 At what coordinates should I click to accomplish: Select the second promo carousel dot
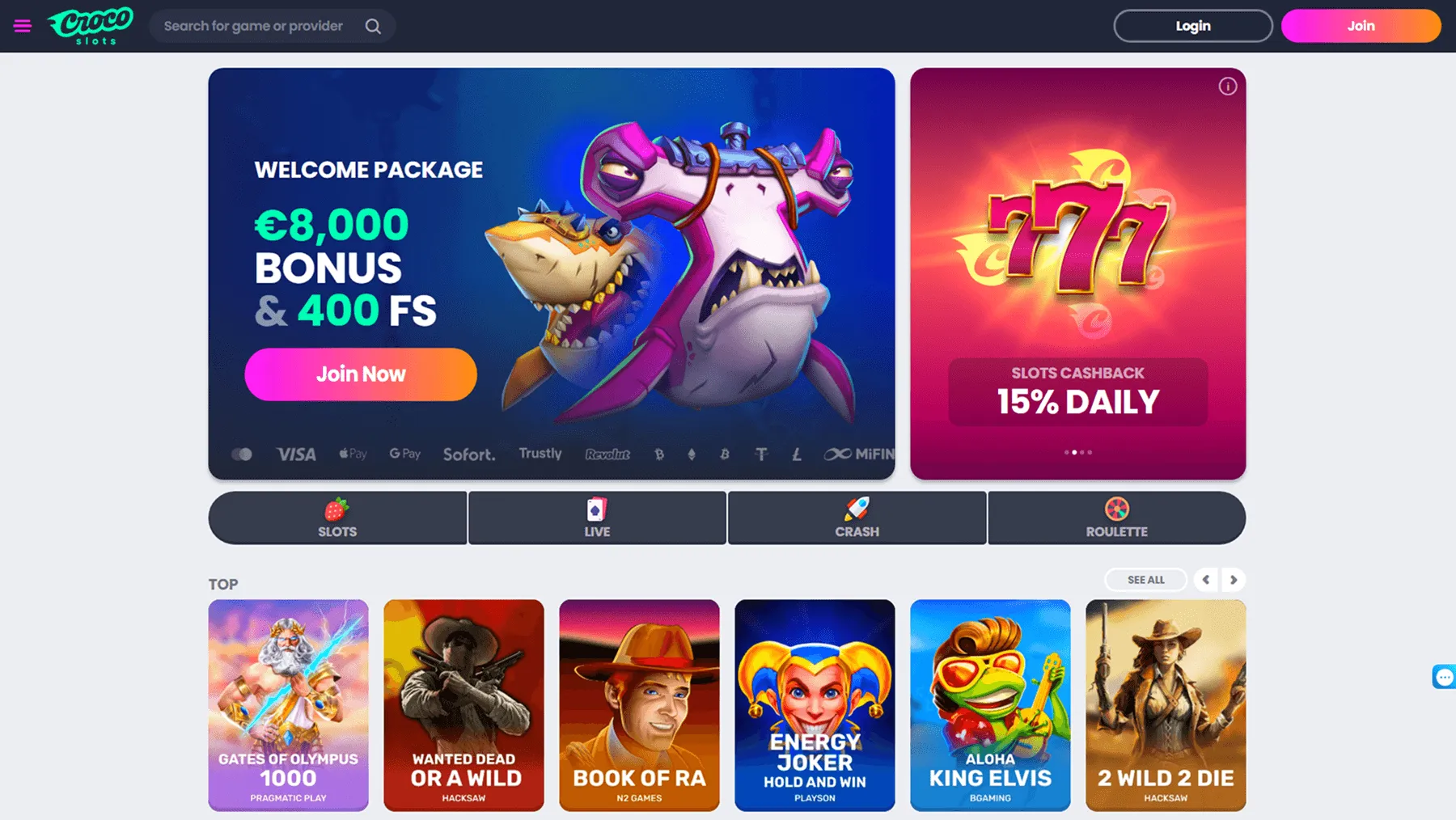tap(1074, 452)
